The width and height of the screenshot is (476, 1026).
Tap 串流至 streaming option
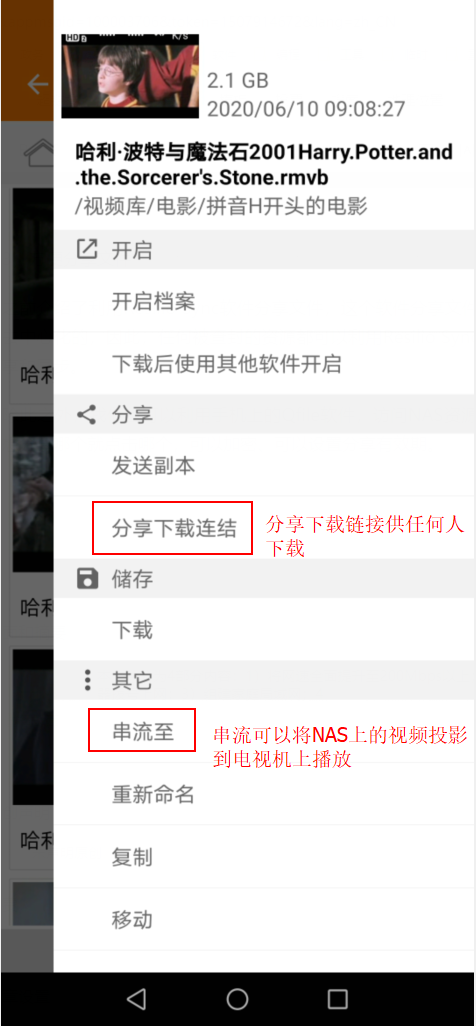[142, 730]
